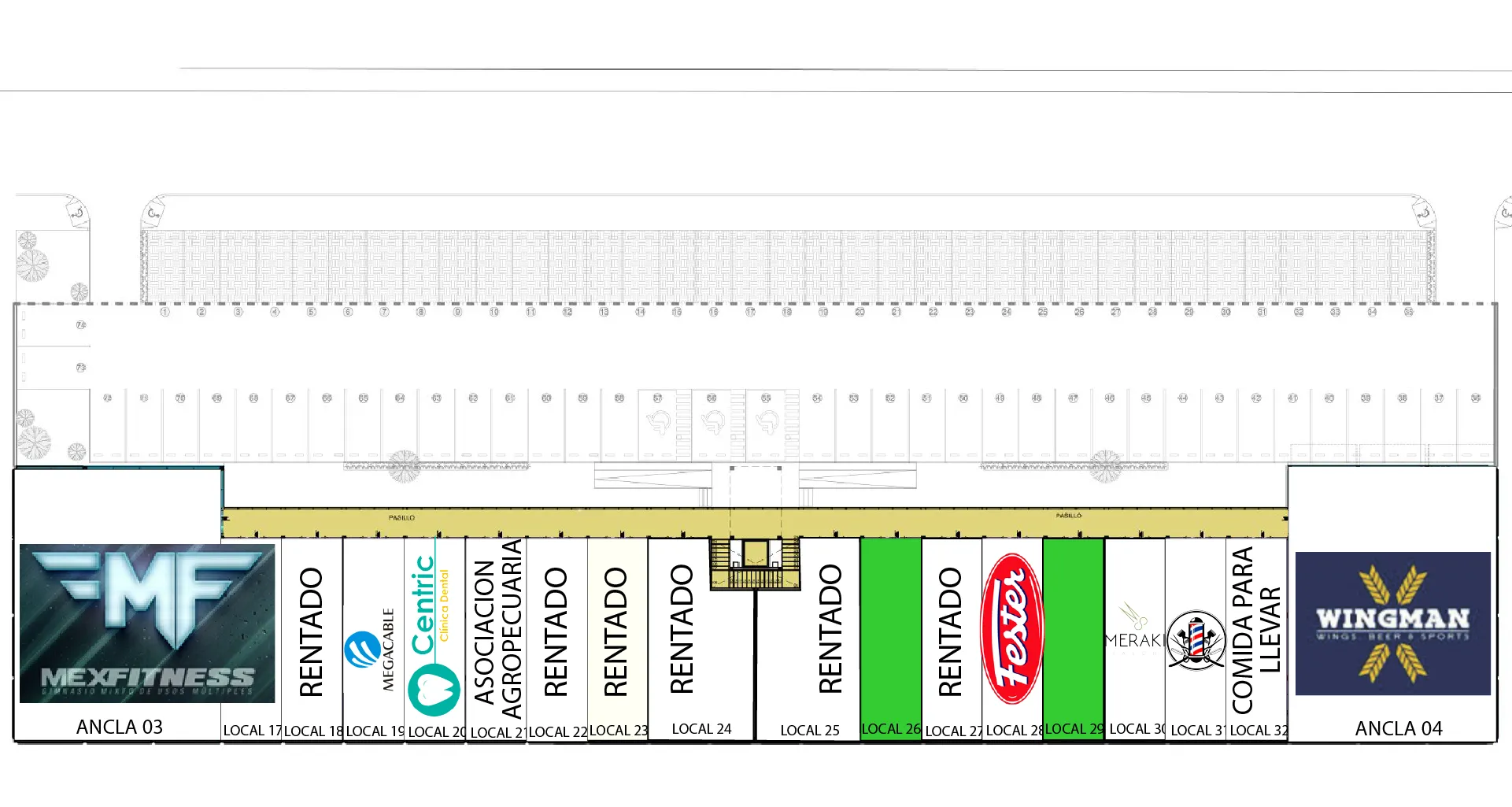This screenshot has height=807, width=1512.
Task: Select the LOCAL 19 label
Action: [375, 731]
